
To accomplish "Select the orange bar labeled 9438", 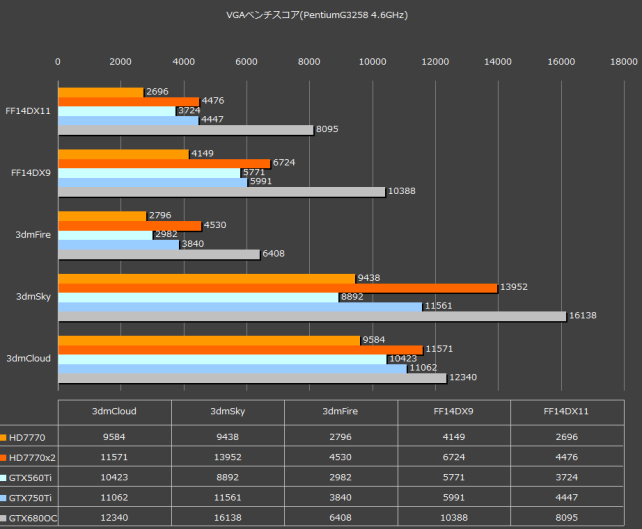I will pos(206,278).
